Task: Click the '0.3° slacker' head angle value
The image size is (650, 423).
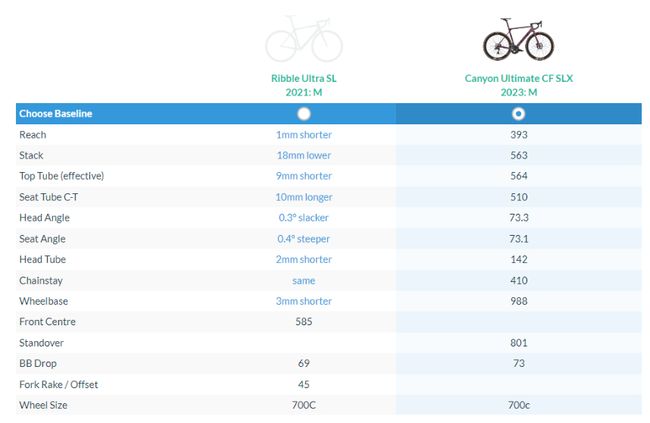Action: 304,218
